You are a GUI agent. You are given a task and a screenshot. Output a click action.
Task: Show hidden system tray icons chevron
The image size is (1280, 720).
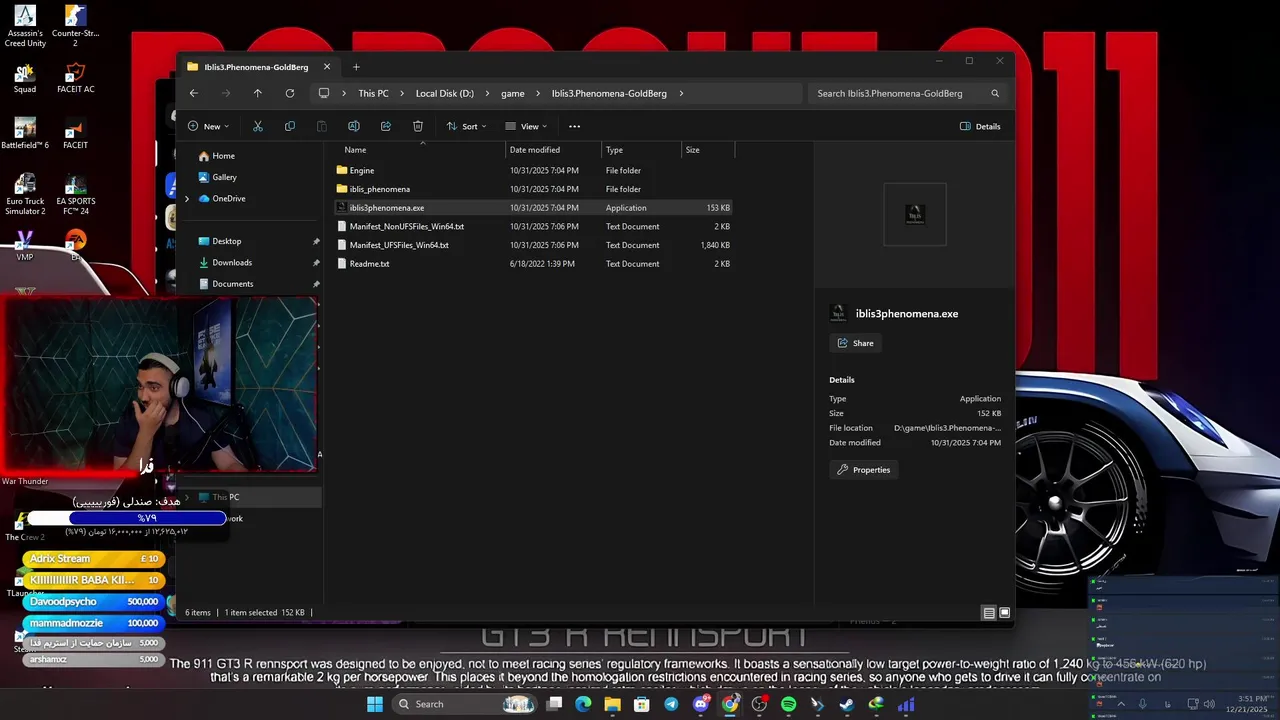[x=1121, y=704]
